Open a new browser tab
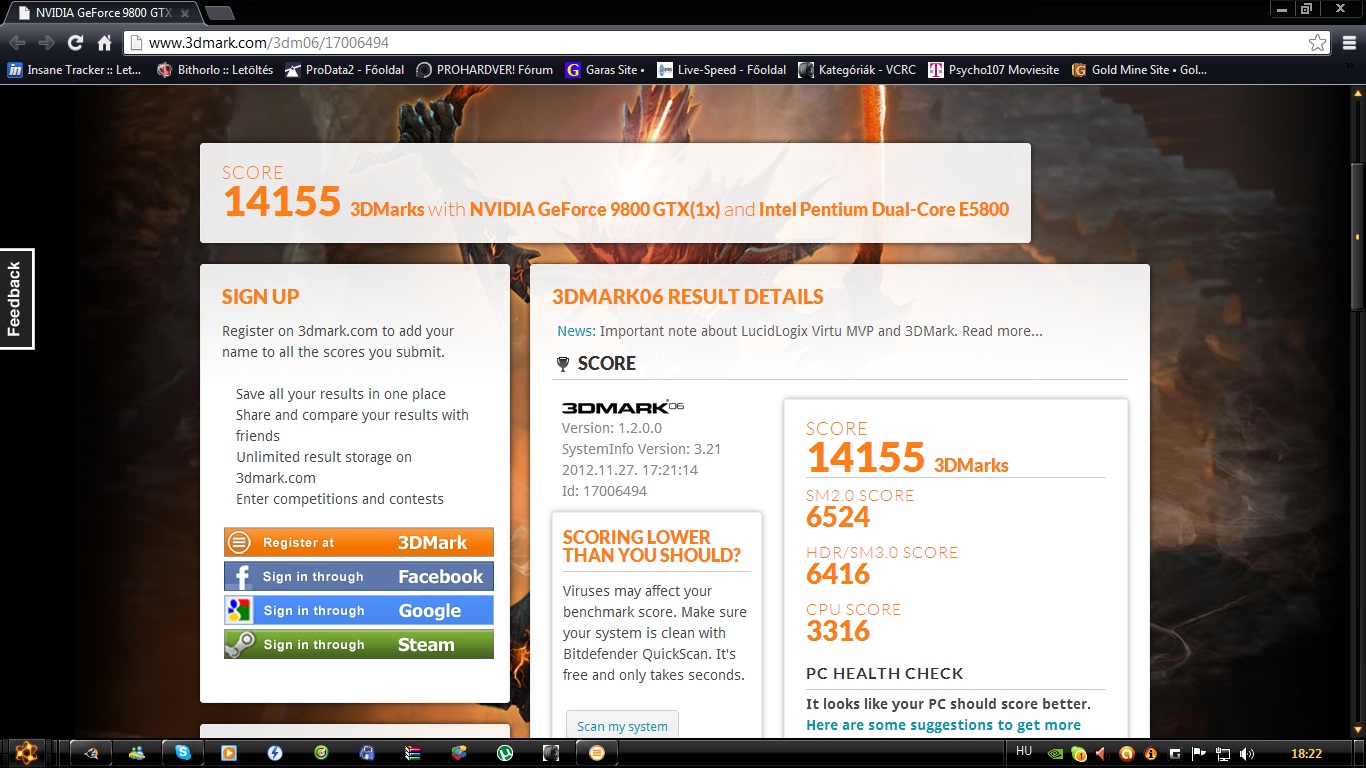Viewport: 1366px width, 768px height. tap(219, 13)
